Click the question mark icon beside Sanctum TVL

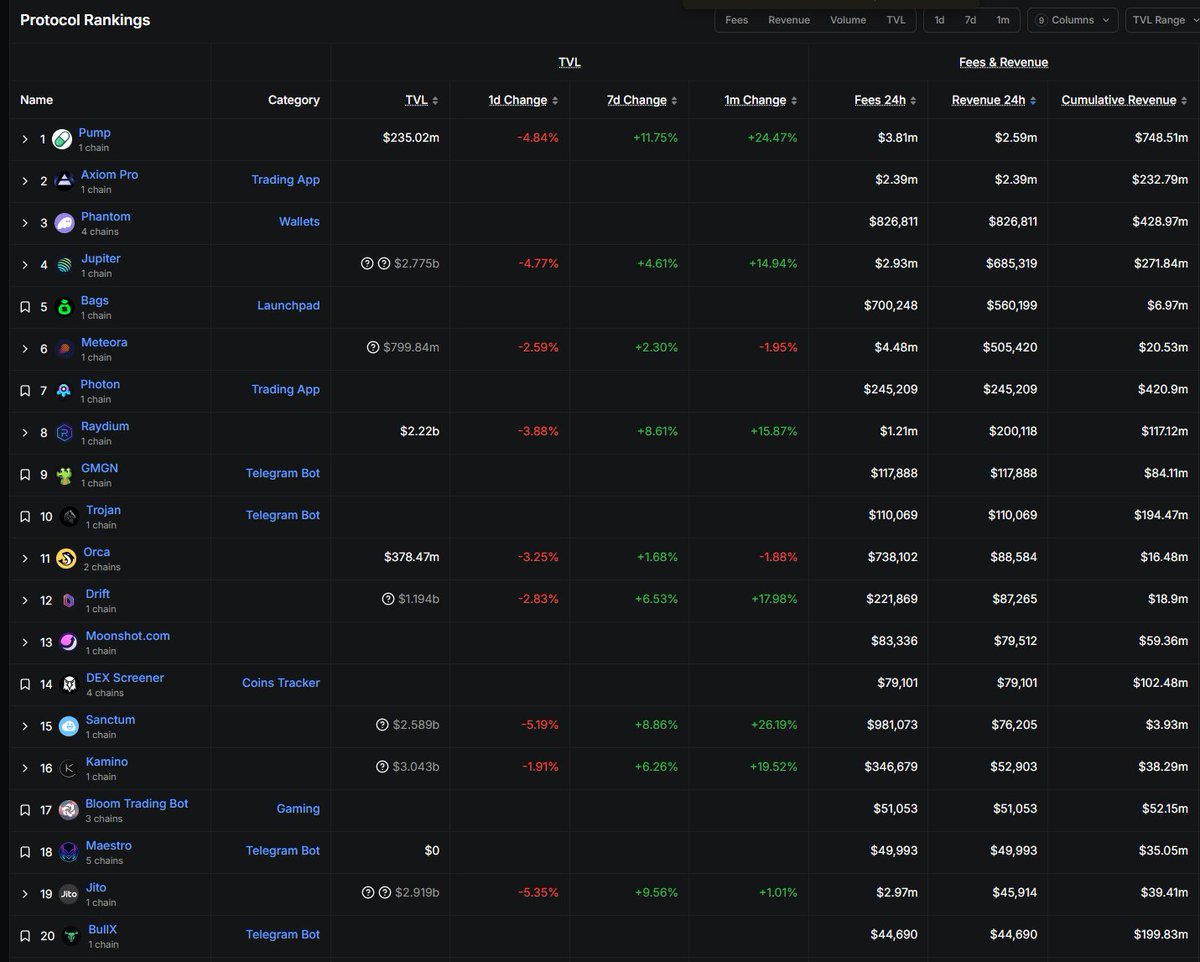382,725
